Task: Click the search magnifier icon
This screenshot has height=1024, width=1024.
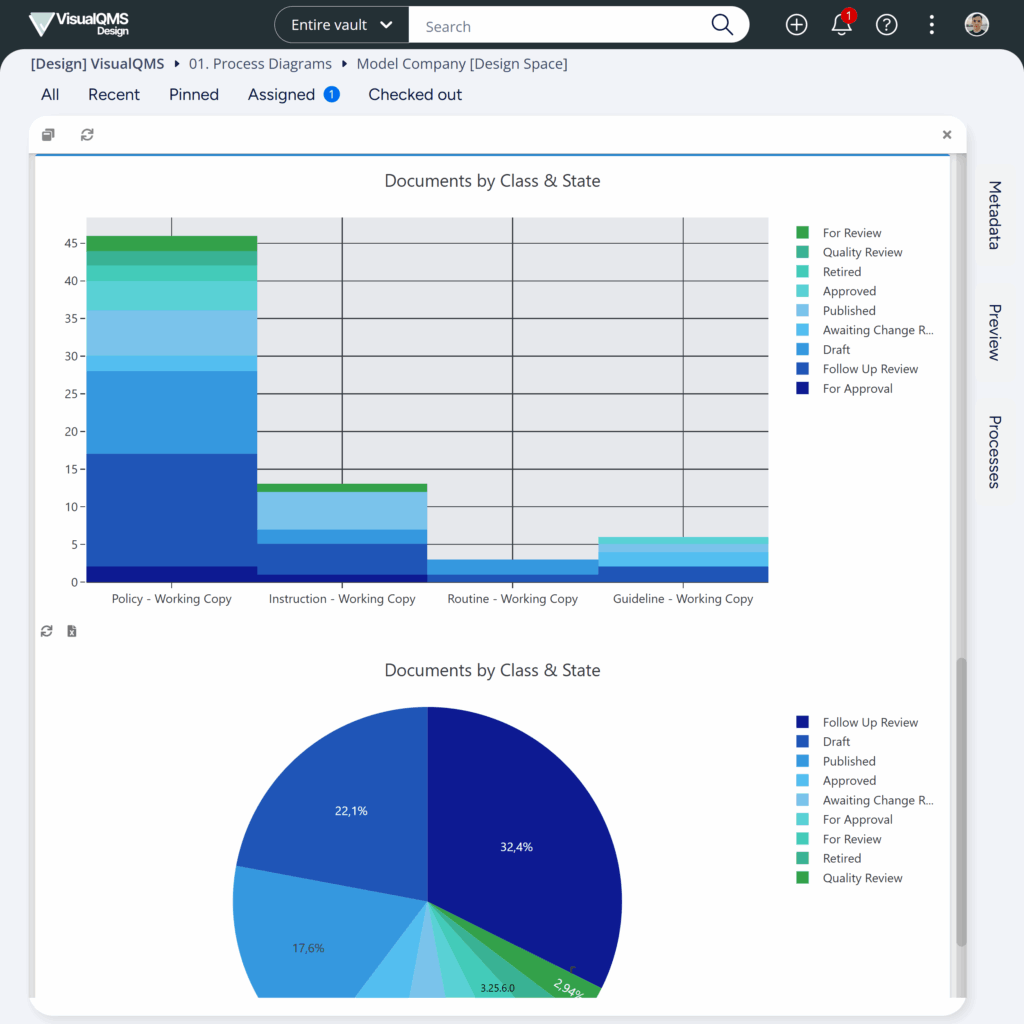Action: 722,25
